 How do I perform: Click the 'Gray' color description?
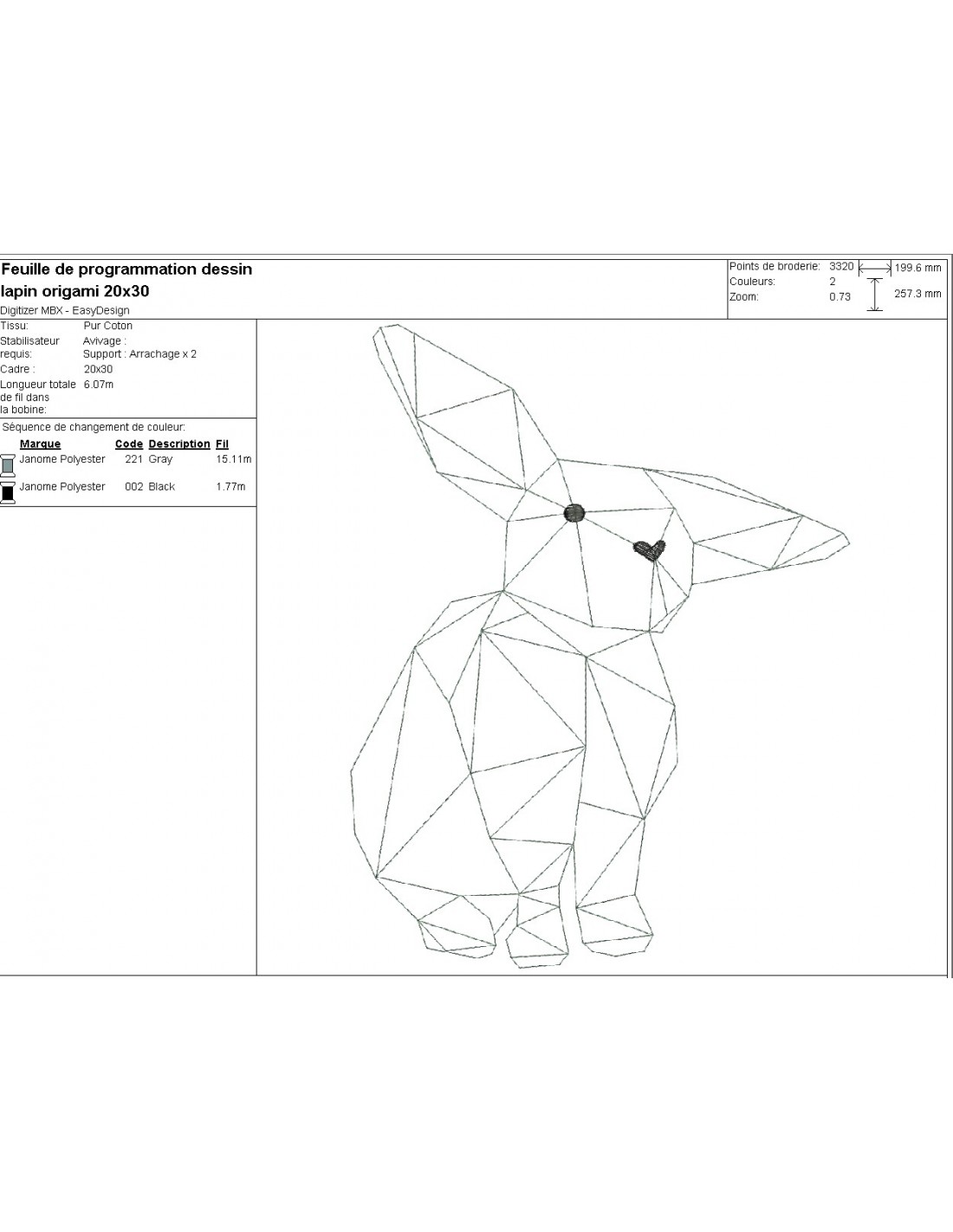tap(160, 459)
